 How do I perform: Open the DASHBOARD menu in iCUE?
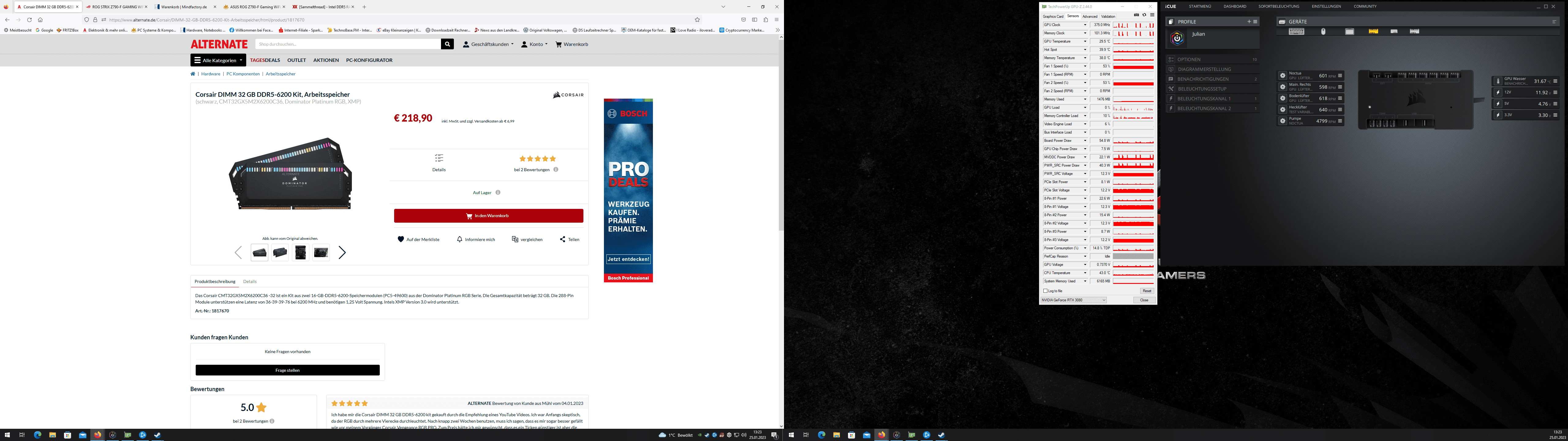pyautogui.click(x=1234, y=6)
